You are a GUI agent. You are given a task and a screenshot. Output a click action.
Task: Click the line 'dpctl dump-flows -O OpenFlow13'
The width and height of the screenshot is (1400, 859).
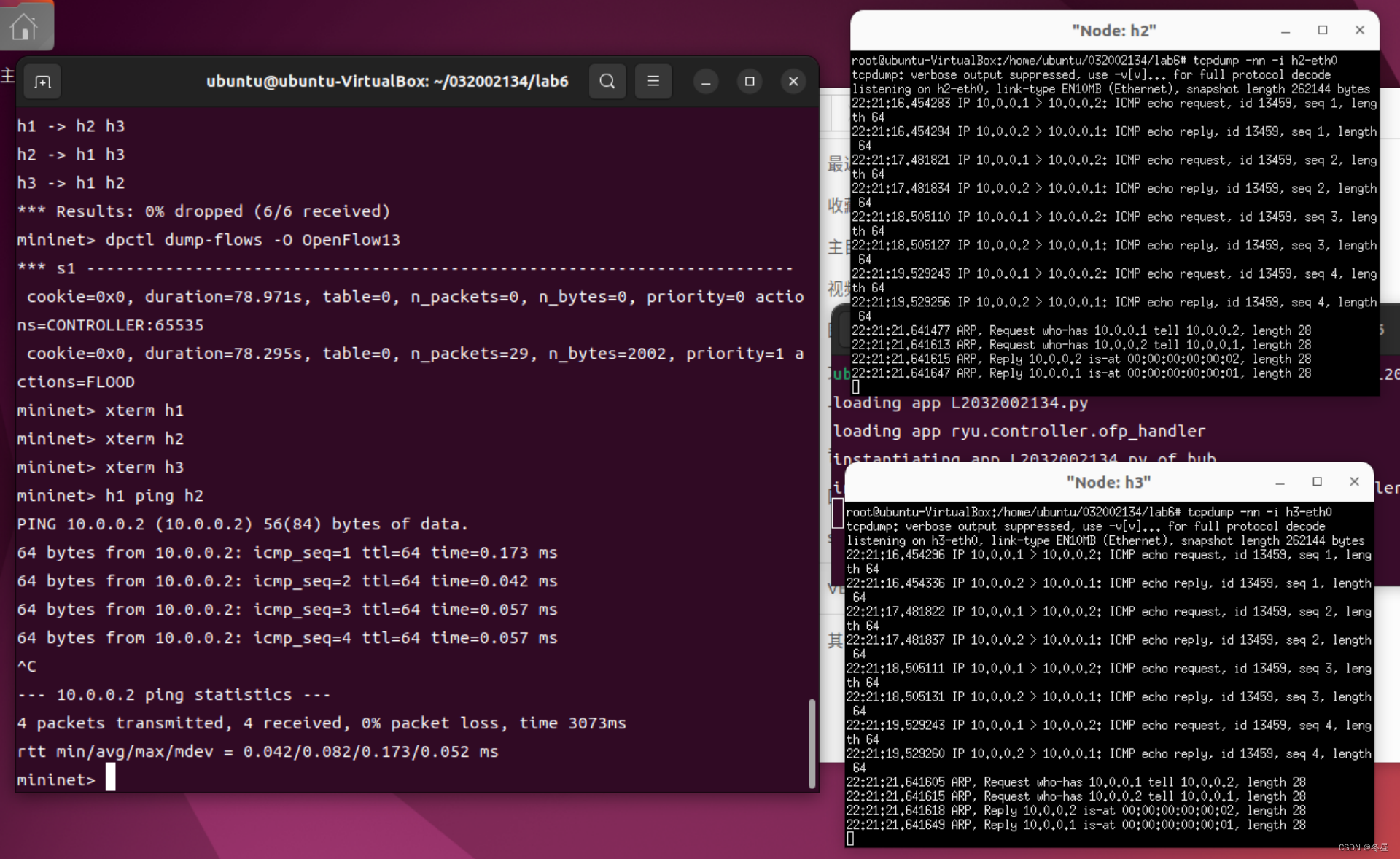point(252,240)
